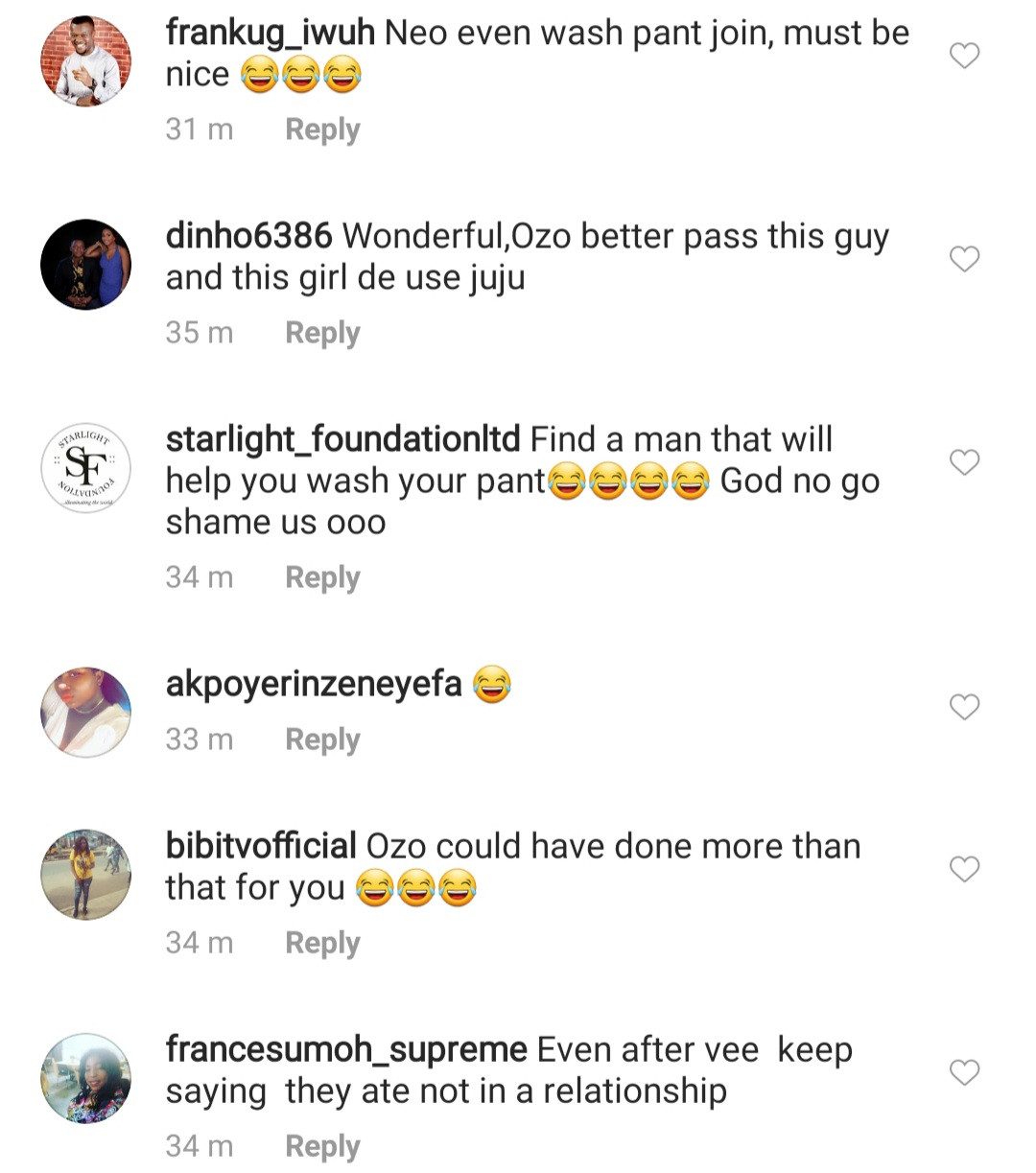Image resolution: width=1036 pixels, height=1173 pixels.
Task: Reply to akpoyerinzeneyefa's emoji comment
Action: pyautogui.click(x=322, y=739)
